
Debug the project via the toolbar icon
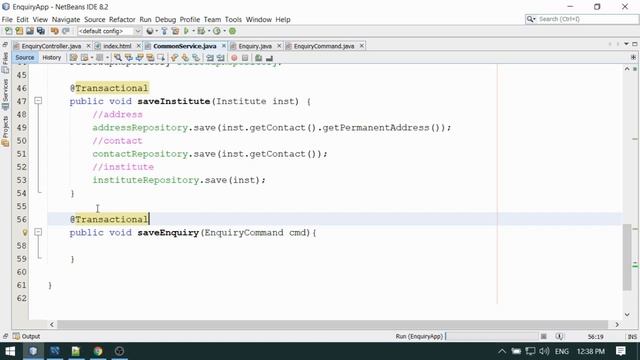pos(201,31)
